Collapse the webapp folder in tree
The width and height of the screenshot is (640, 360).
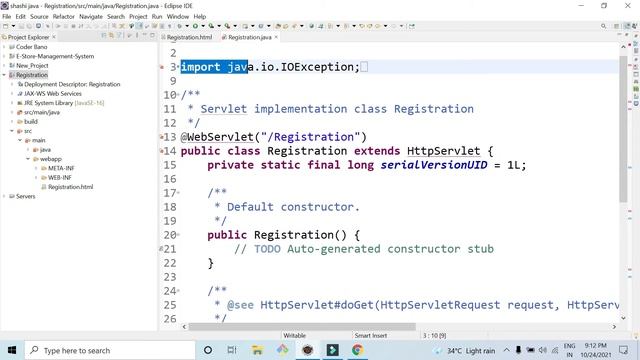28,159
